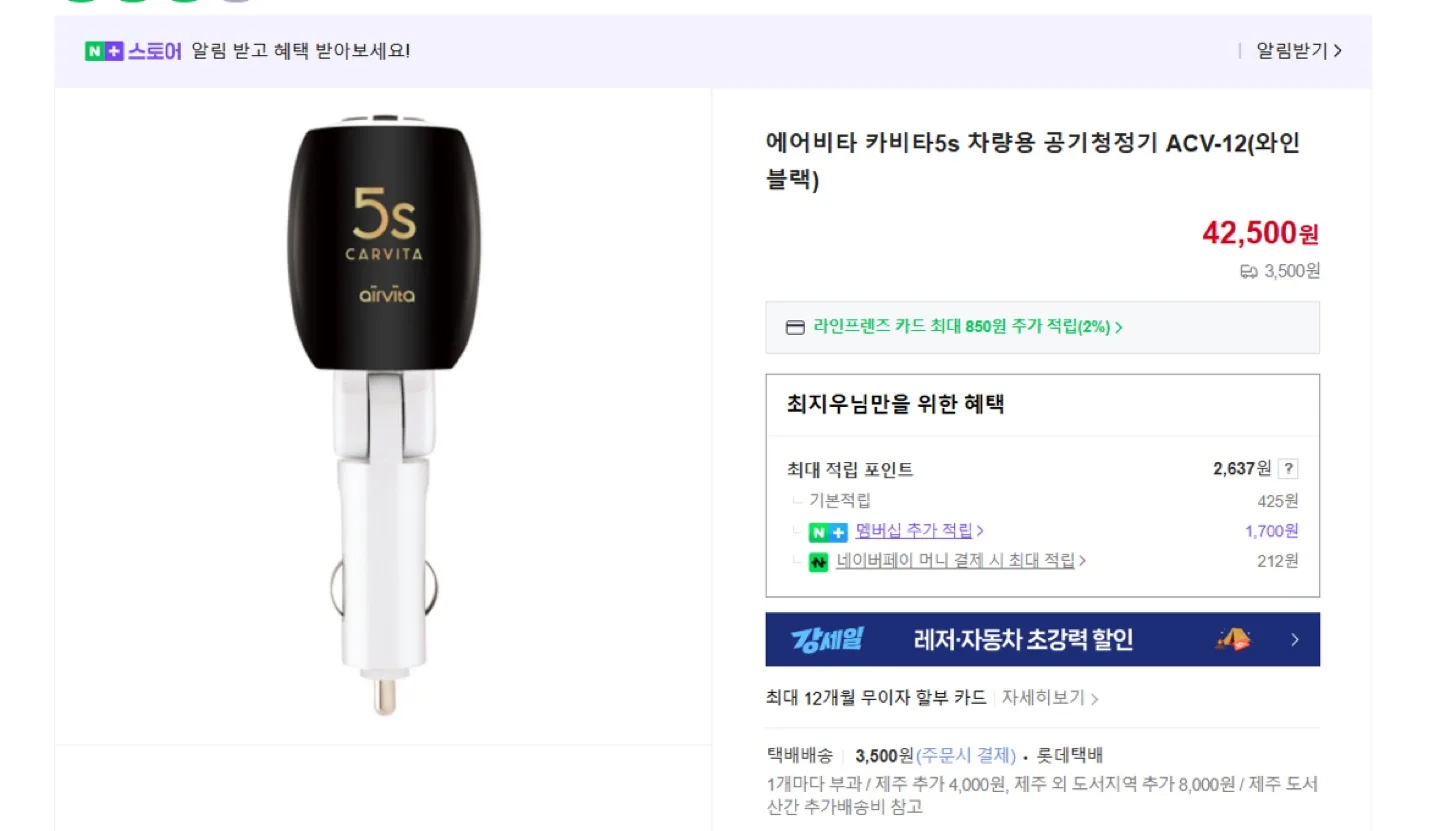Click the 42,500원 price
This screenshot has width=1440, height=831.
[x=1259, y=233]
